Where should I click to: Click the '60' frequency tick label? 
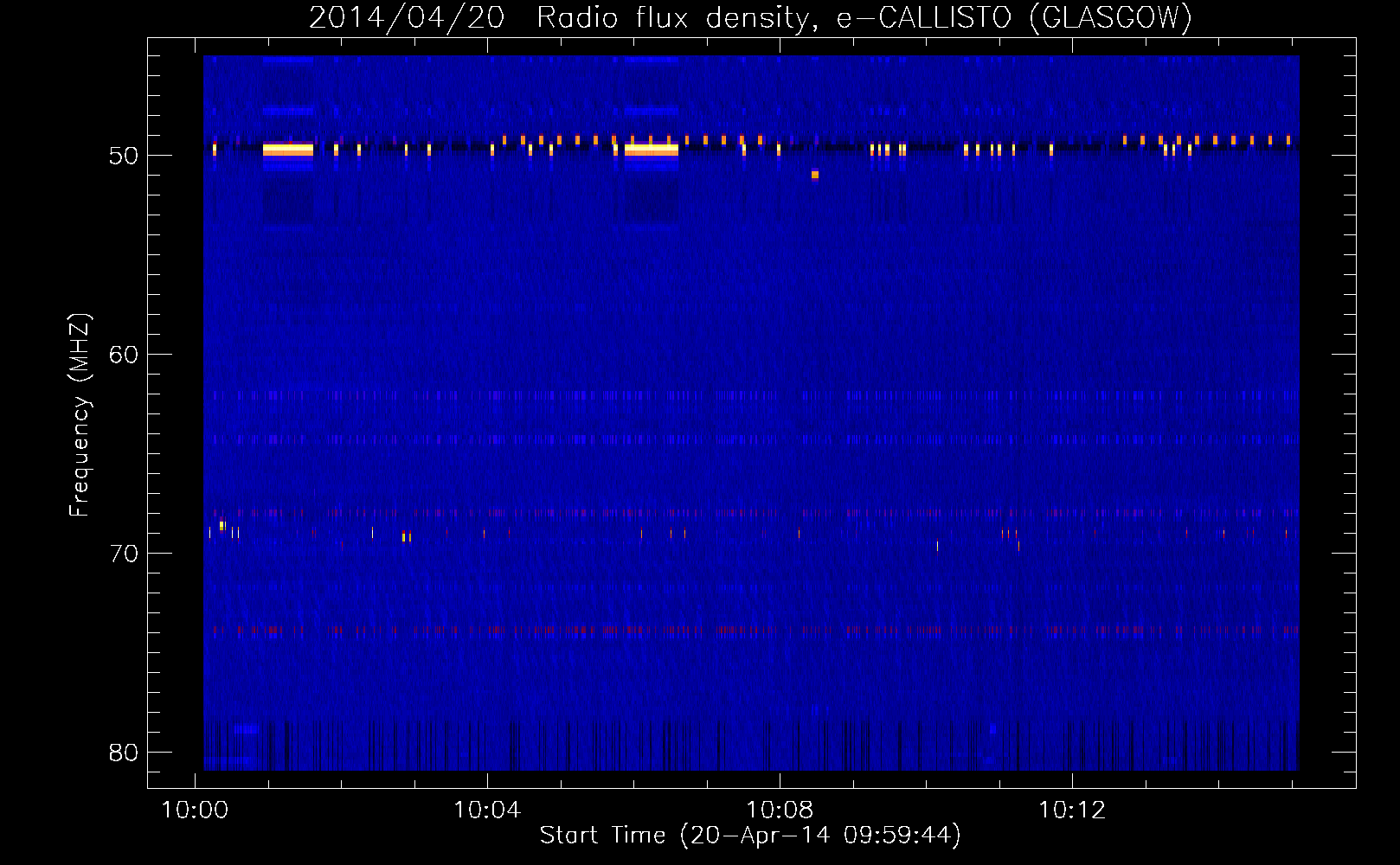pyautogui.click(x=124, y=355)
